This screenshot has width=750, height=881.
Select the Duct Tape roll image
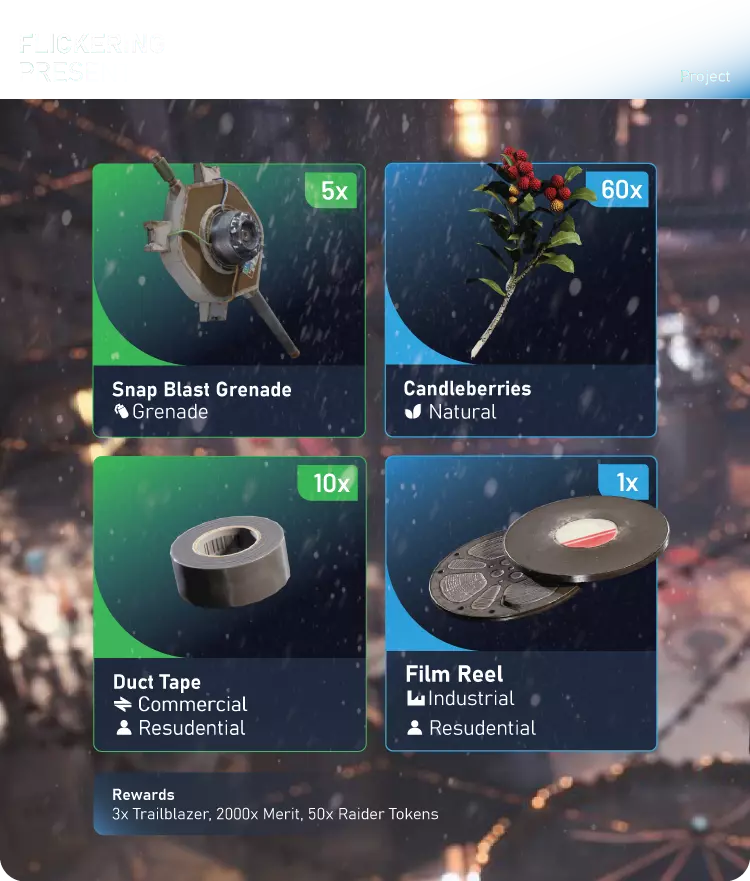[x=230, y=561]
